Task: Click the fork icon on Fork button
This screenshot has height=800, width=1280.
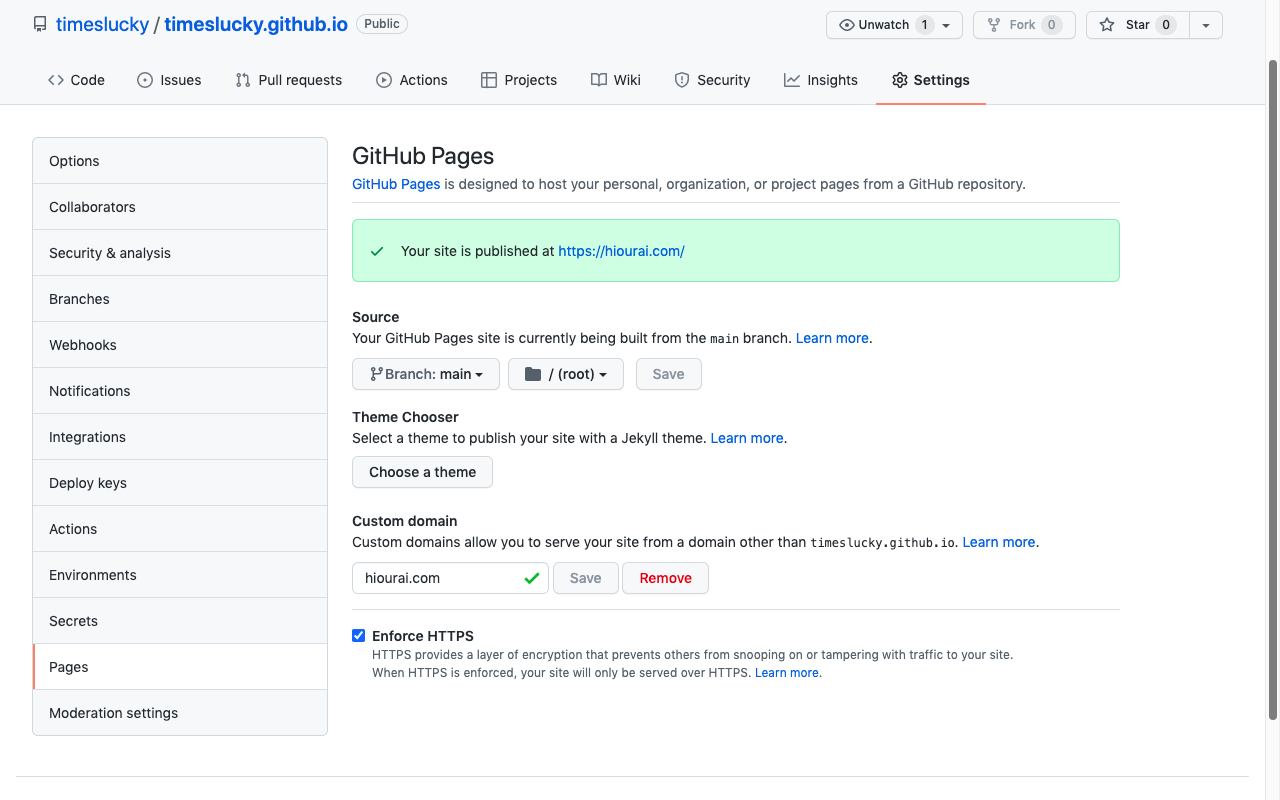Action: pos(994,25)
